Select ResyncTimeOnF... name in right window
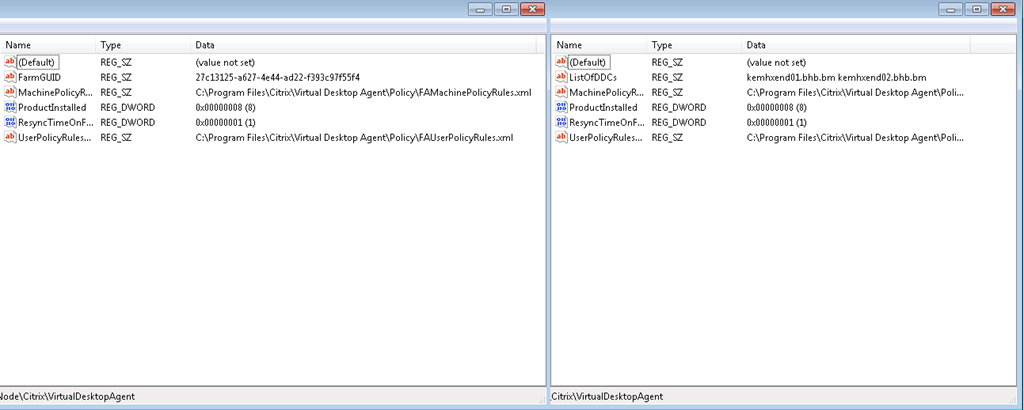The width and height of the screenshot is (1024, 410). click(x=606, y=122)
